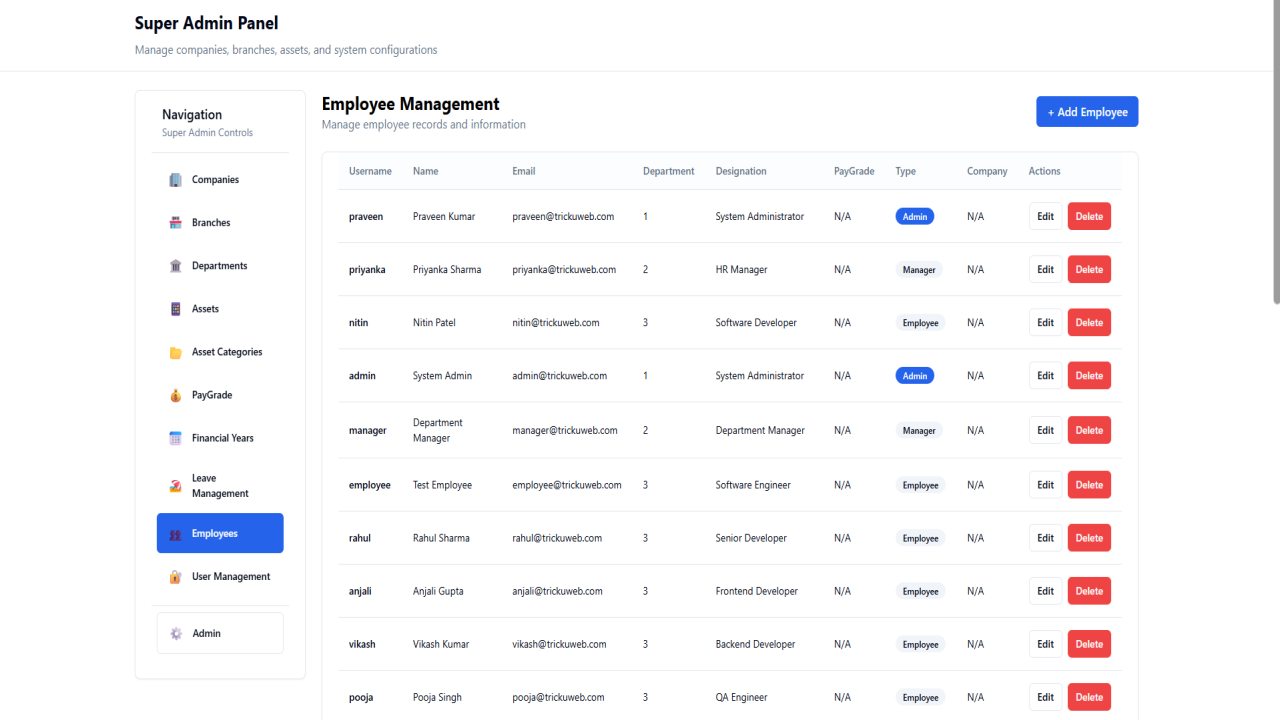The image size is (1280, 720).
Task: Click the Employees people icon
Action: (x=176, y=534)
